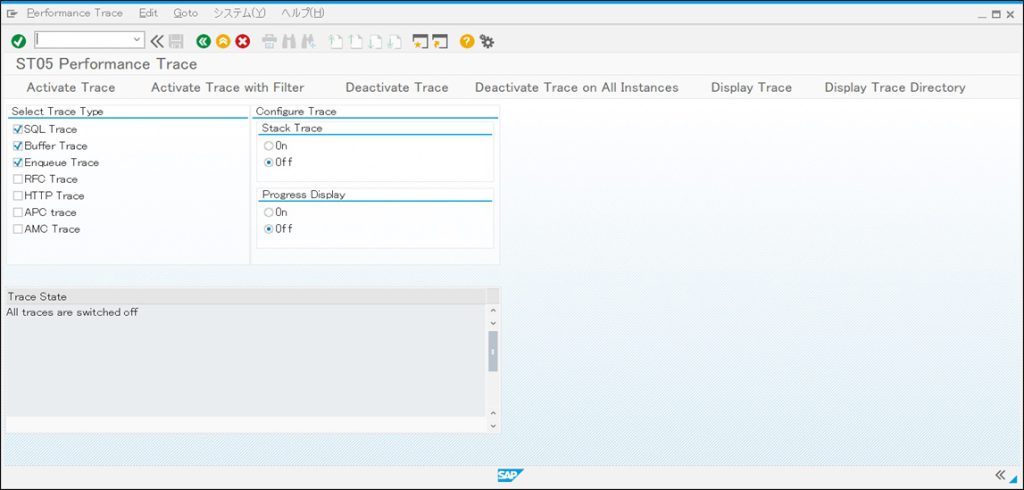Uncheck the SQL Trace checkbox
The height and width of the screenshot is (490, 1024).
coord(18,129)
